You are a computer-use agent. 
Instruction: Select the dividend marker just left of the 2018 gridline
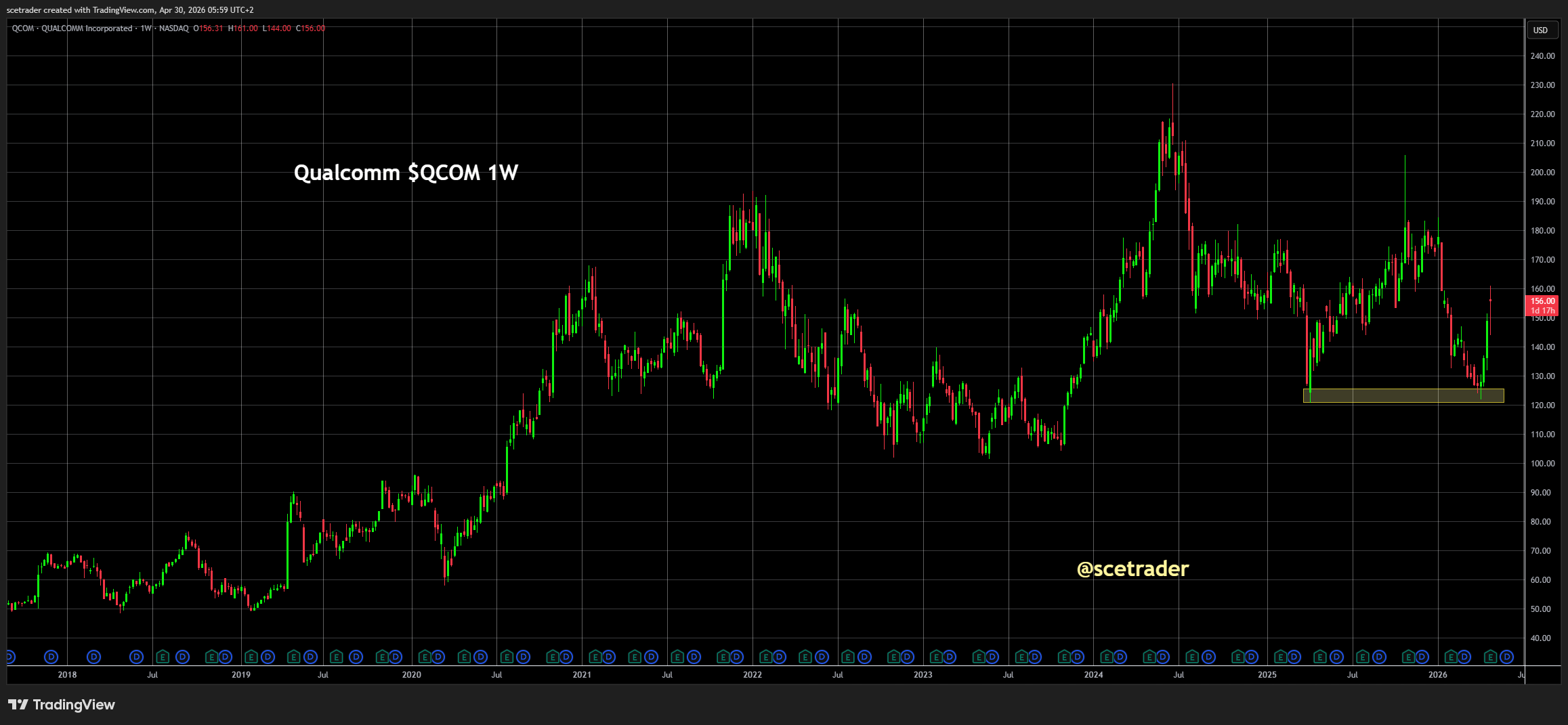point(51,657)
